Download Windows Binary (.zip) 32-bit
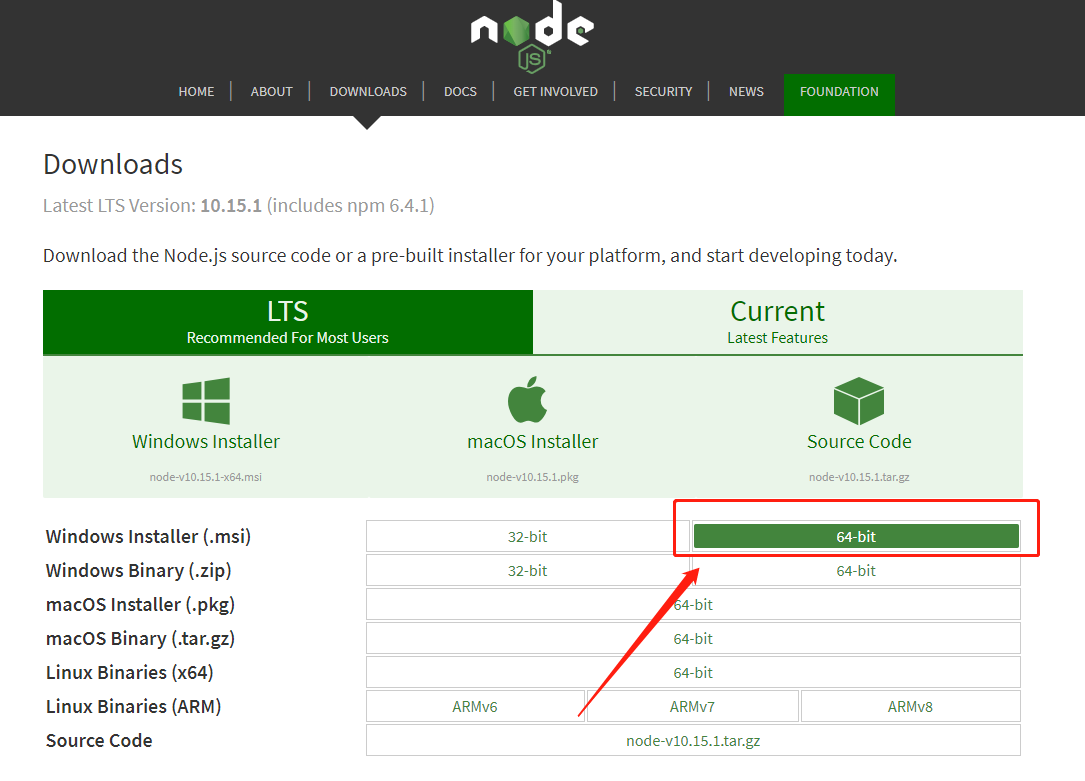1085x781 pixels. (x=527, y=570)
